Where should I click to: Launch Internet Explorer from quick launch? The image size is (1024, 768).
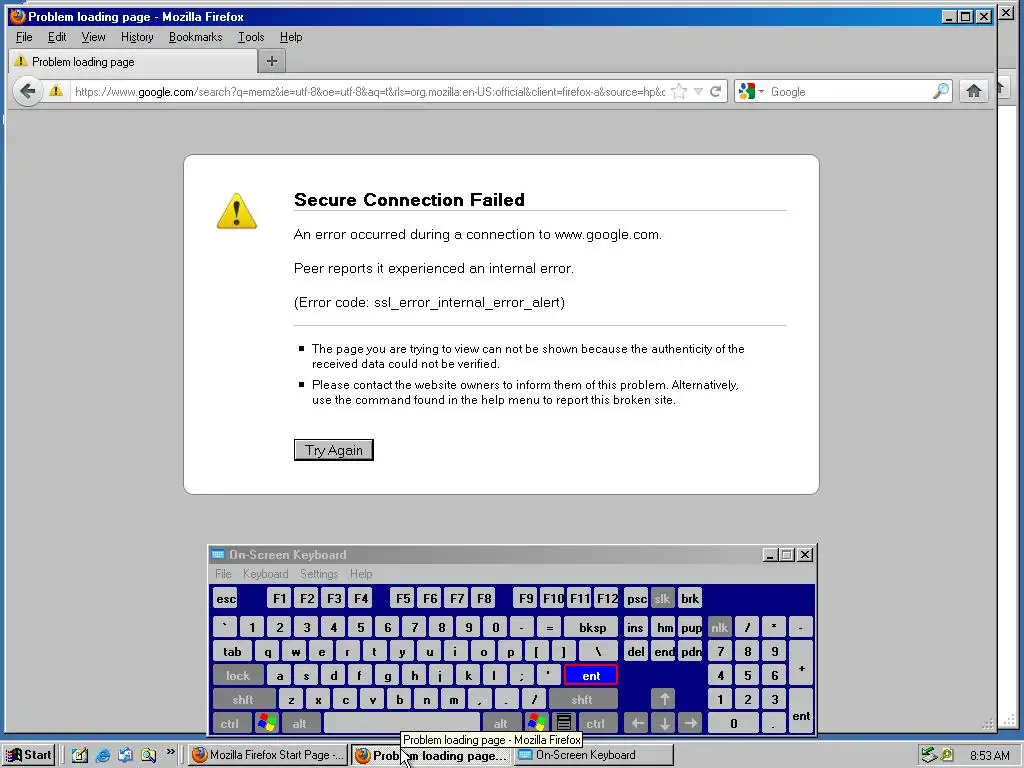click(x=103, y=756)
